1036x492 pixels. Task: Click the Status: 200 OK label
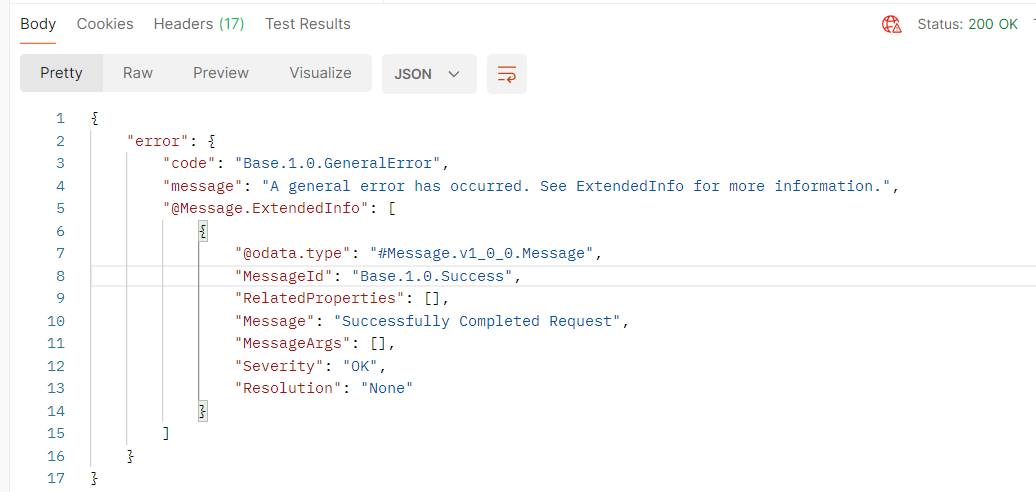[967, 24]
